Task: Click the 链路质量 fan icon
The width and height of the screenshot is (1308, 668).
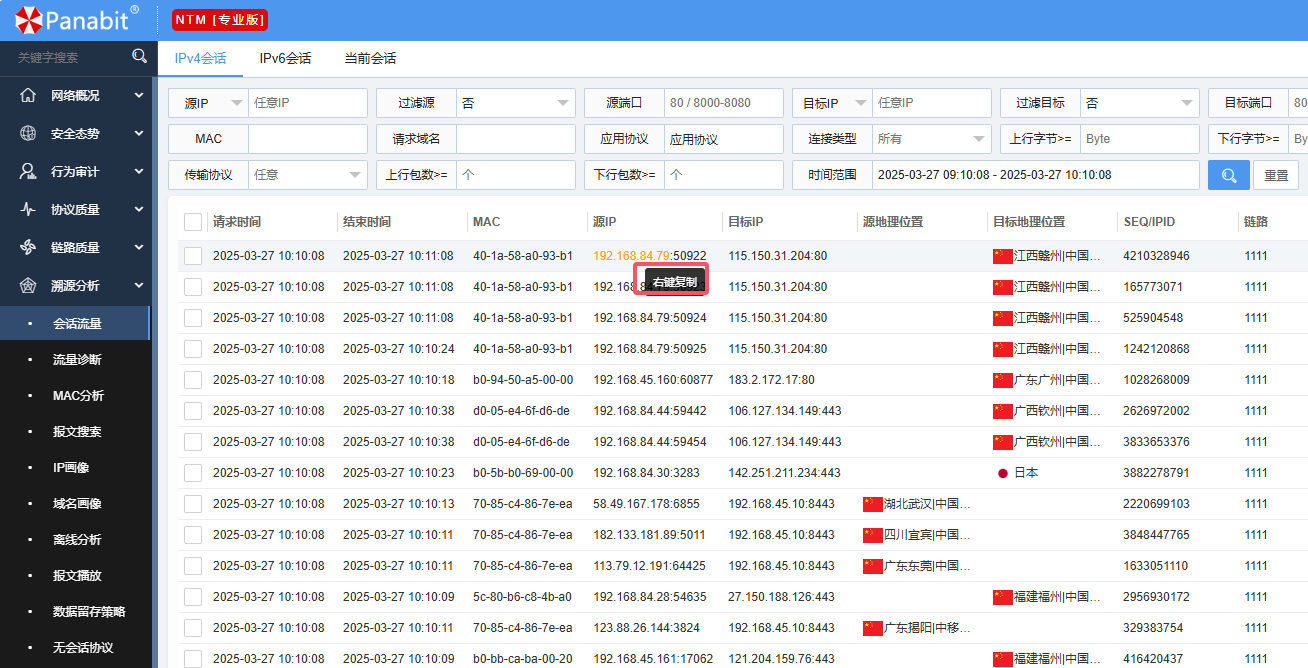Action: point(28,247)
